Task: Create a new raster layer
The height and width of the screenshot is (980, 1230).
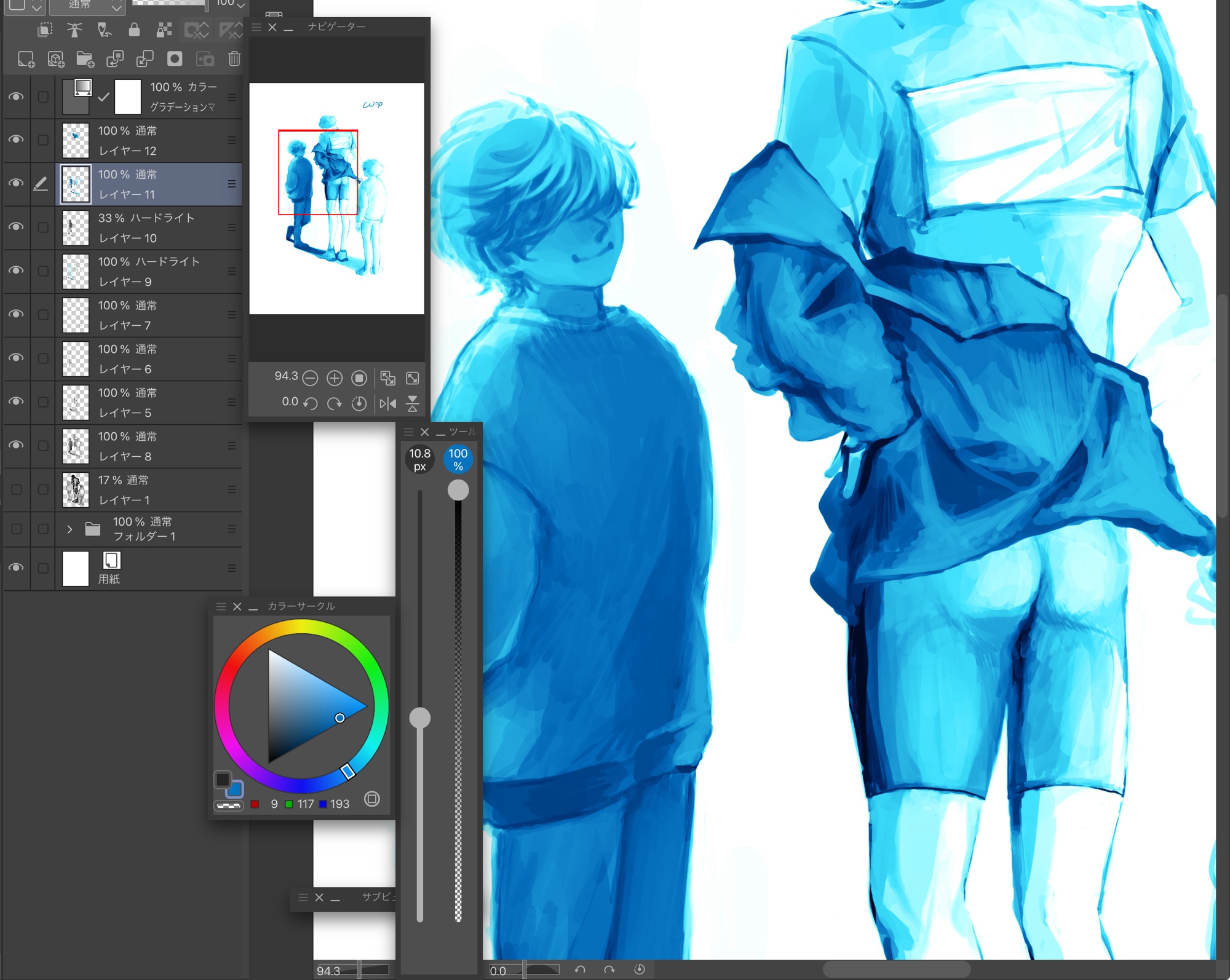Action: pyautogui.click(x=26, y=59)
